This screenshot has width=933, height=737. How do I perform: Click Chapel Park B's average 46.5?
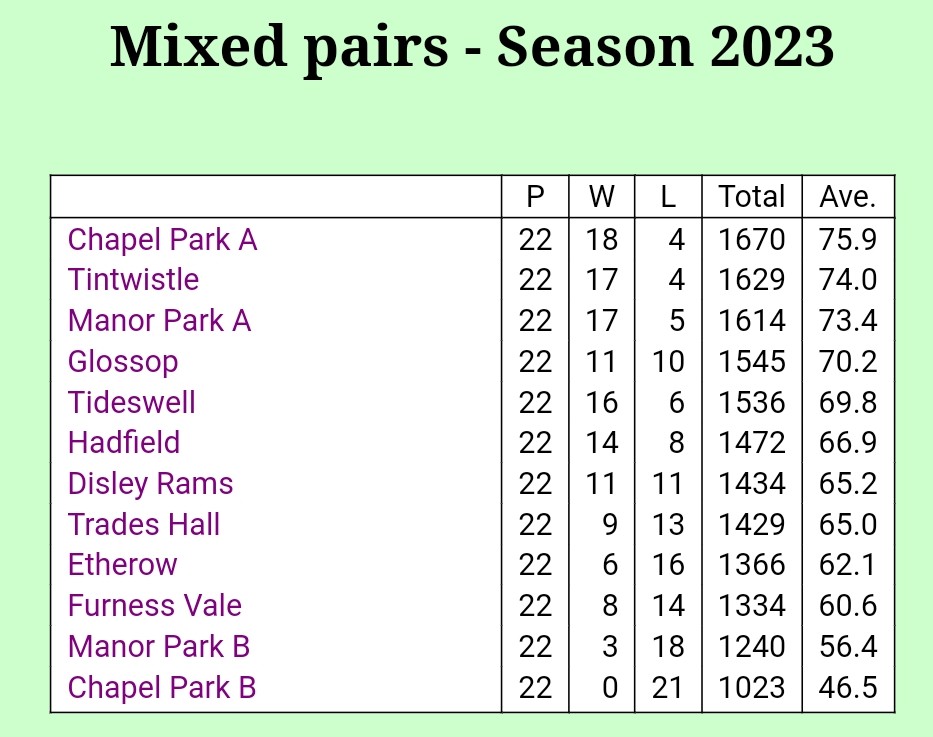click(848, 688)
